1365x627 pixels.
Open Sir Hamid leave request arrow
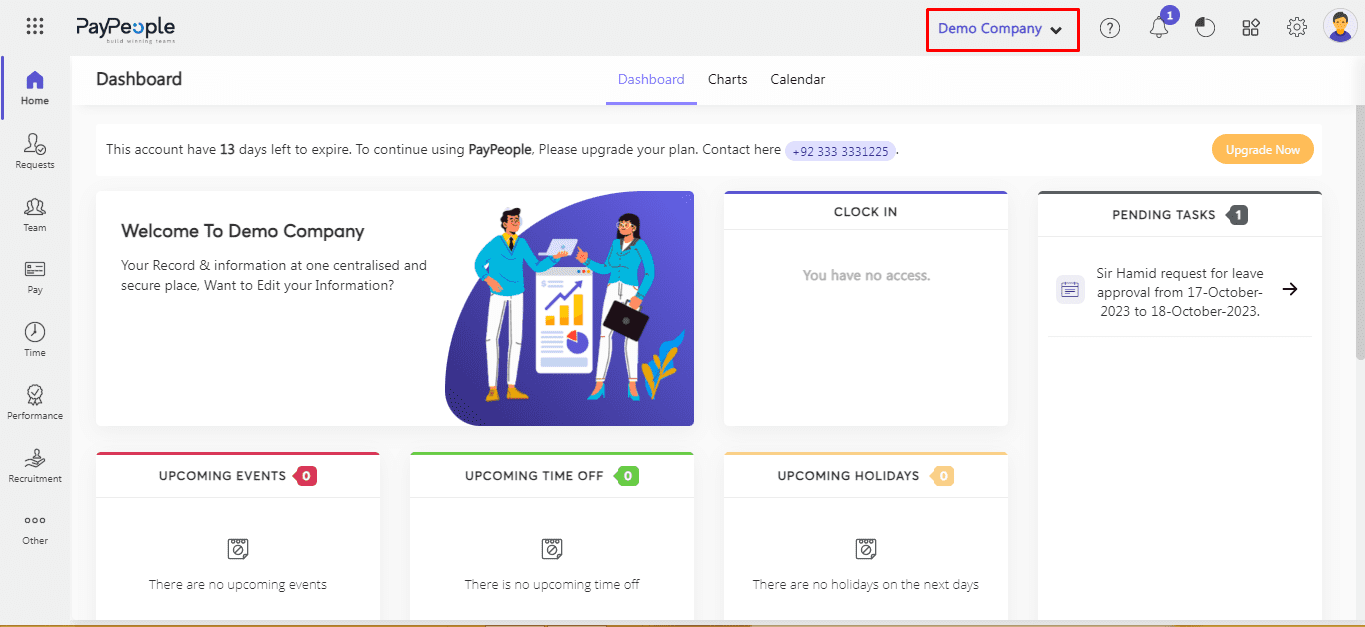click(1290, 289)
